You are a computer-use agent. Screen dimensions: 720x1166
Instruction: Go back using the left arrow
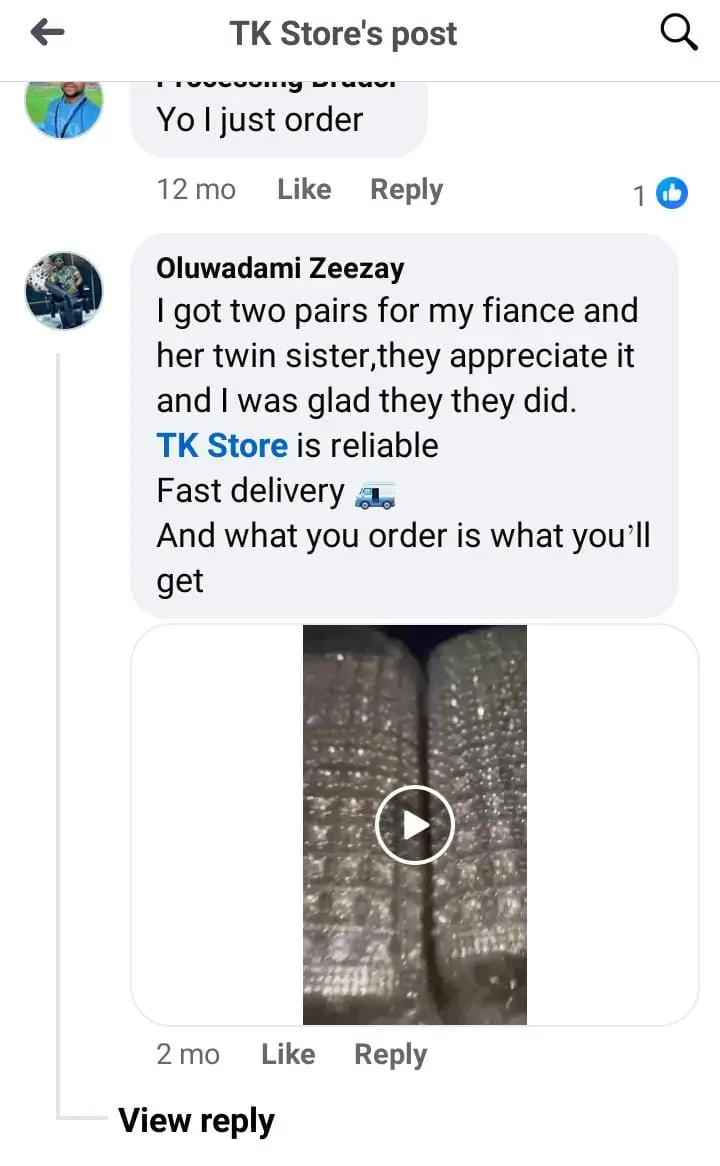click(47, 34)
